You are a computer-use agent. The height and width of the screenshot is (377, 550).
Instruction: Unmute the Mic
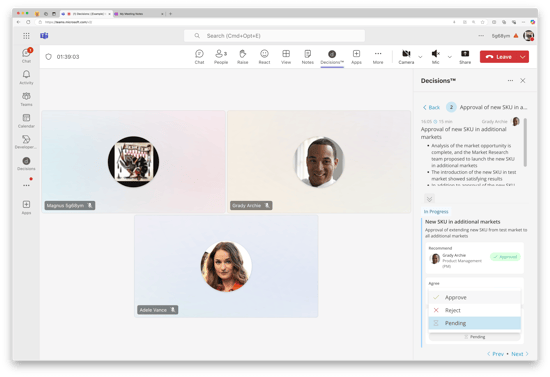pos(436,56)
